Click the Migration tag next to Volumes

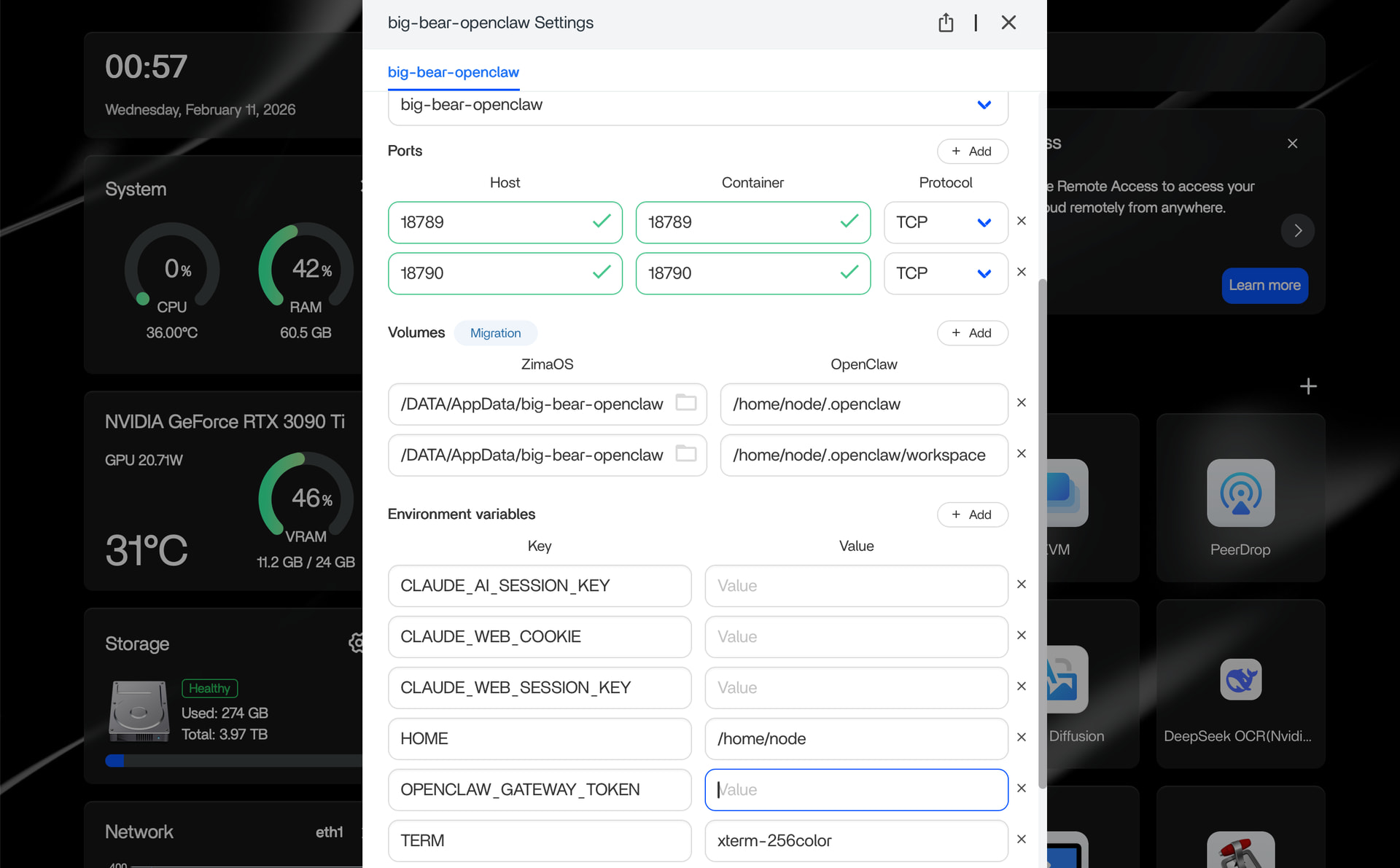495,333
